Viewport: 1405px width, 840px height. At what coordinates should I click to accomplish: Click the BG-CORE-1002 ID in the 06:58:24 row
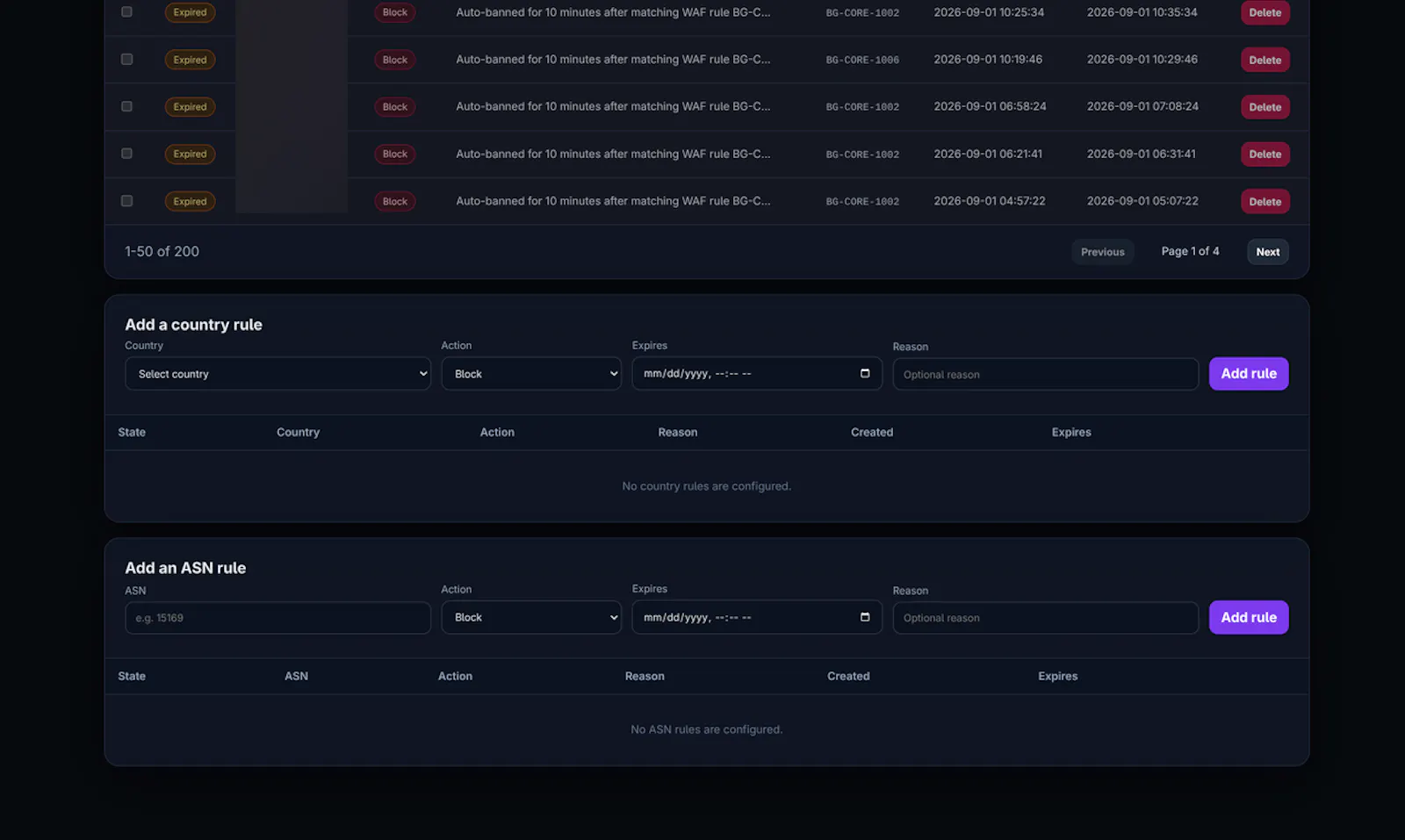point(862,107)
